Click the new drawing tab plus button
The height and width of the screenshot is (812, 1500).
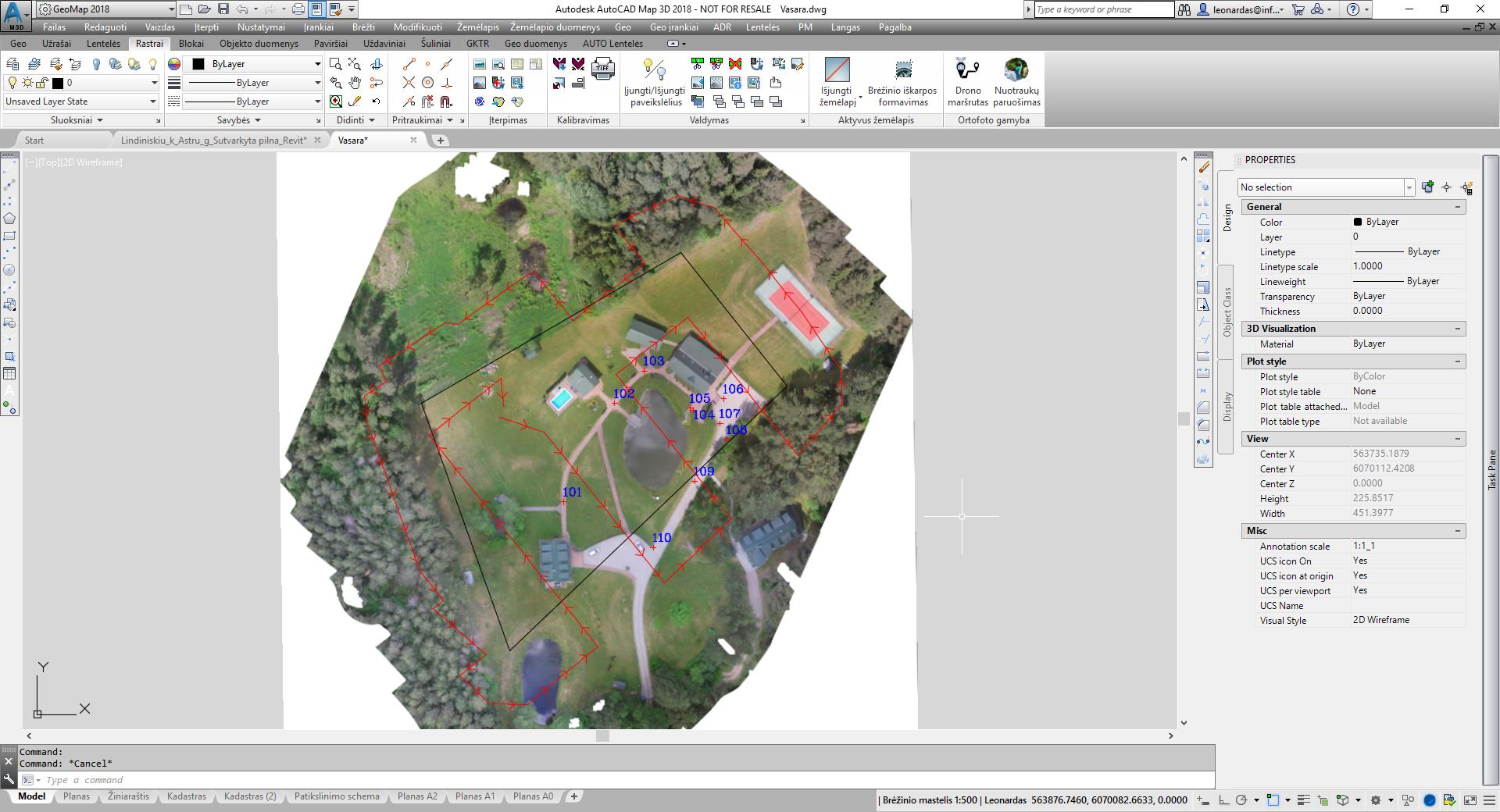(441, 141)
